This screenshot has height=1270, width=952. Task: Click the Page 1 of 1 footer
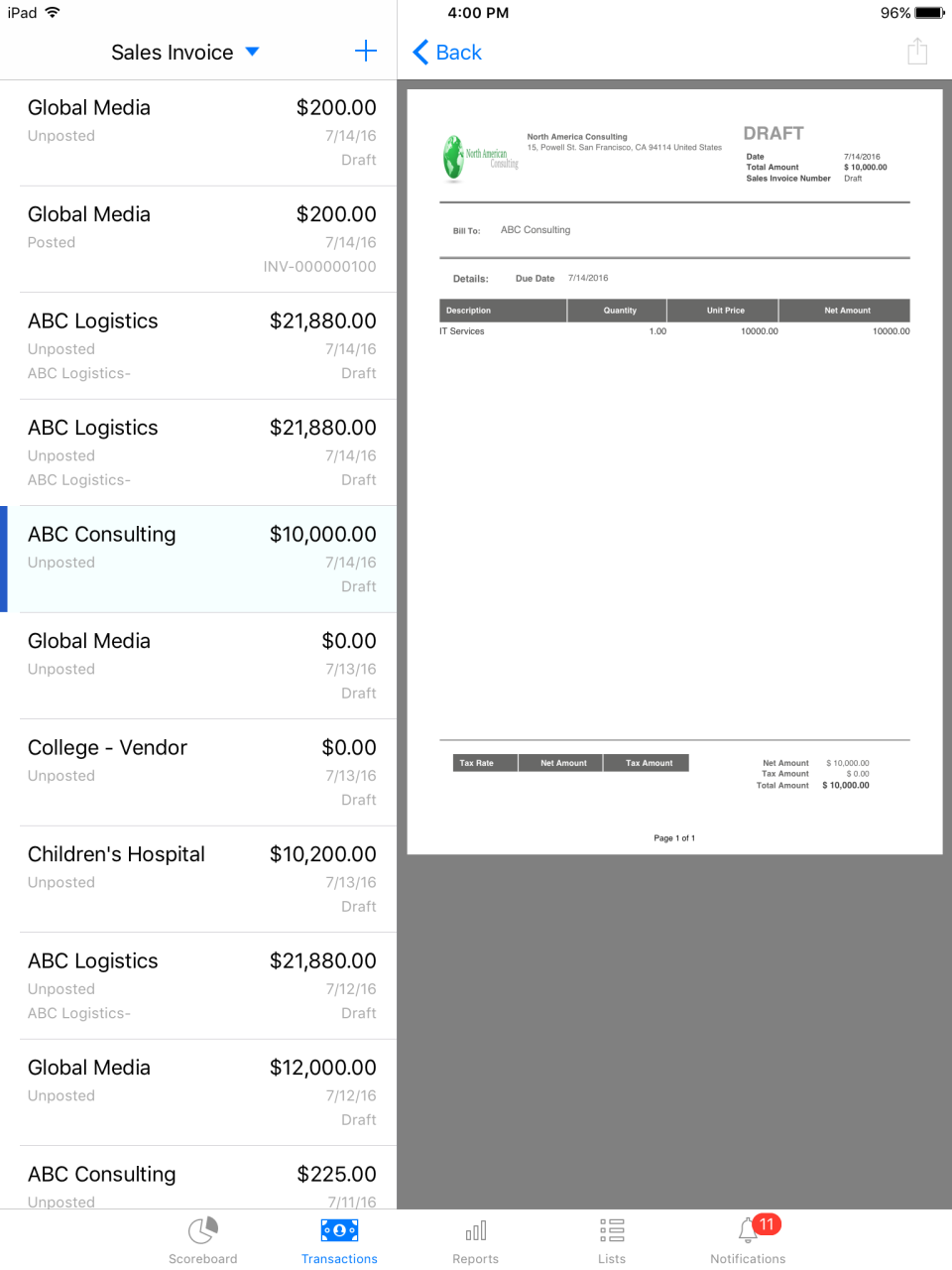coord(674,838)
